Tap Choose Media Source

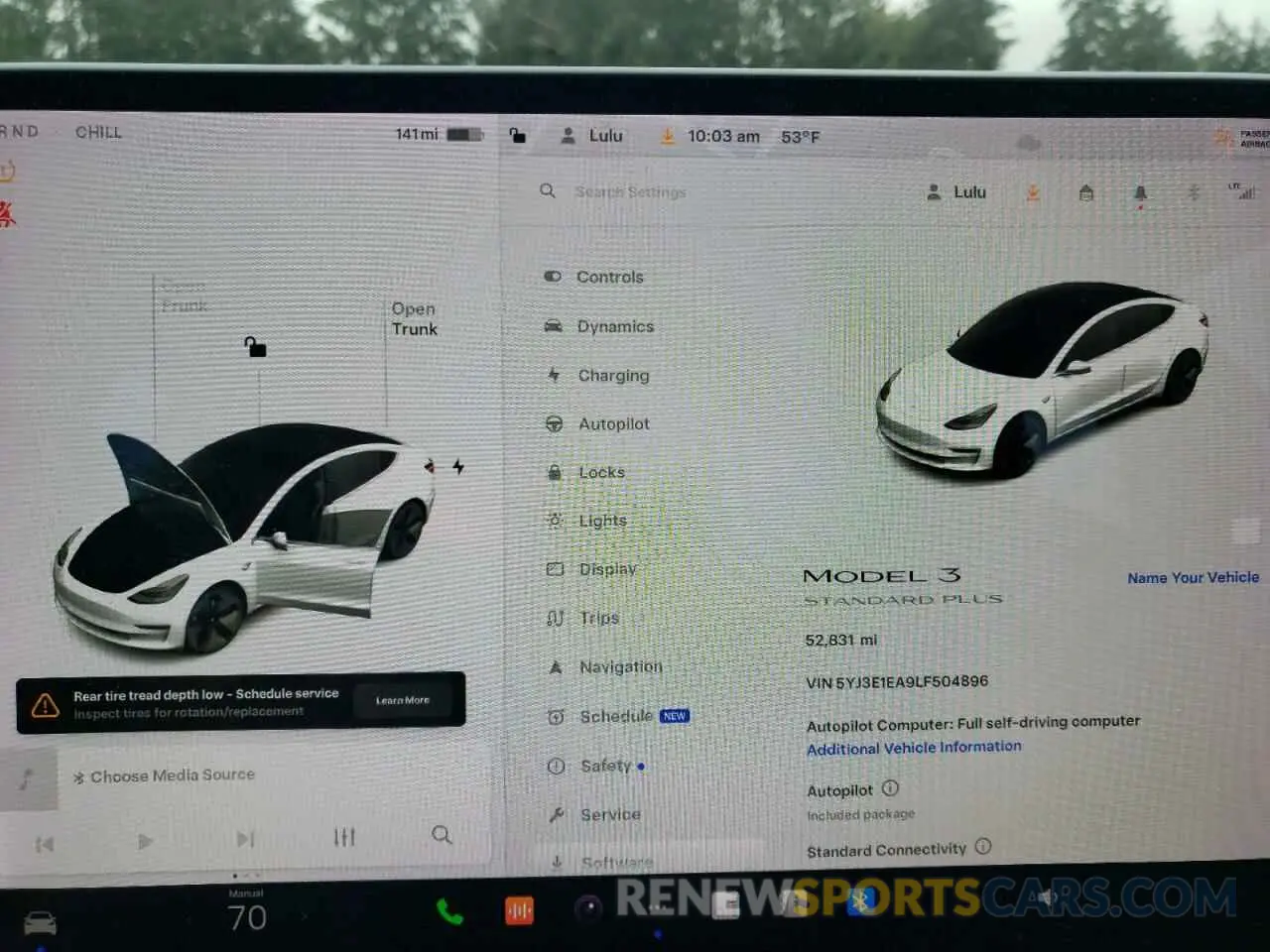(x=164, y=775)
